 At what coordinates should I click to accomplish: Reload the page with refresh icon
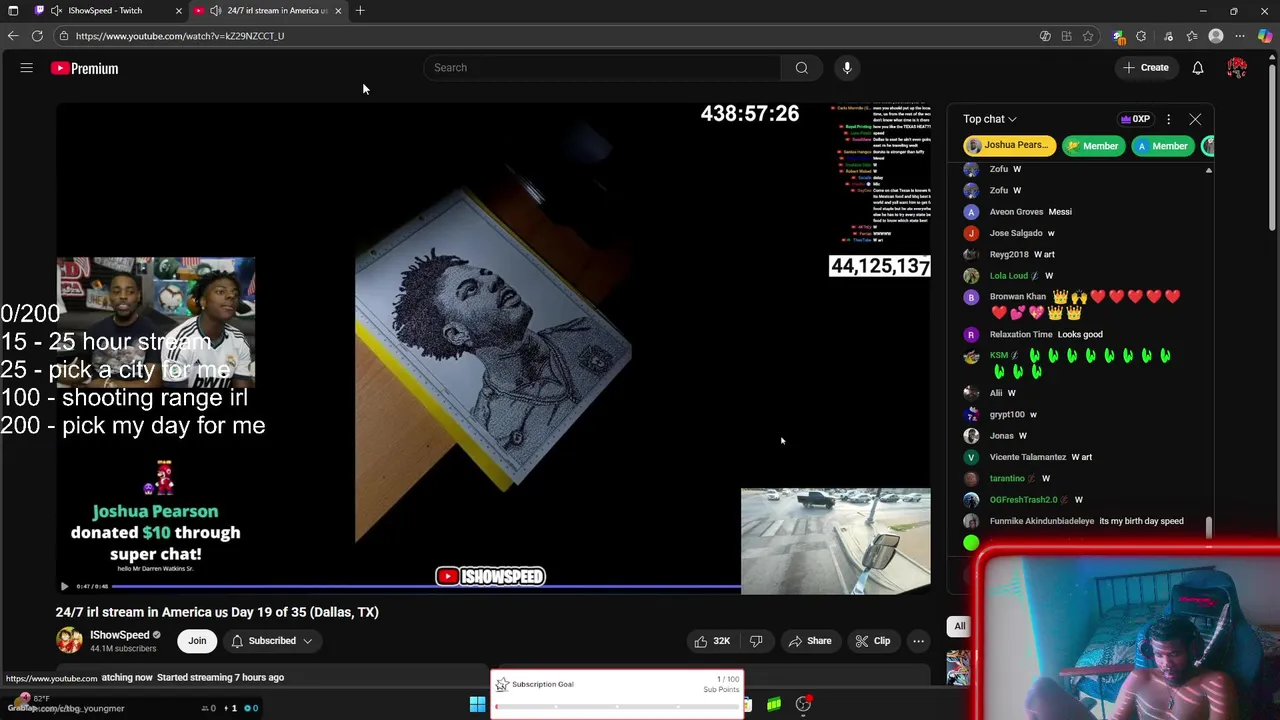point(37,36)
